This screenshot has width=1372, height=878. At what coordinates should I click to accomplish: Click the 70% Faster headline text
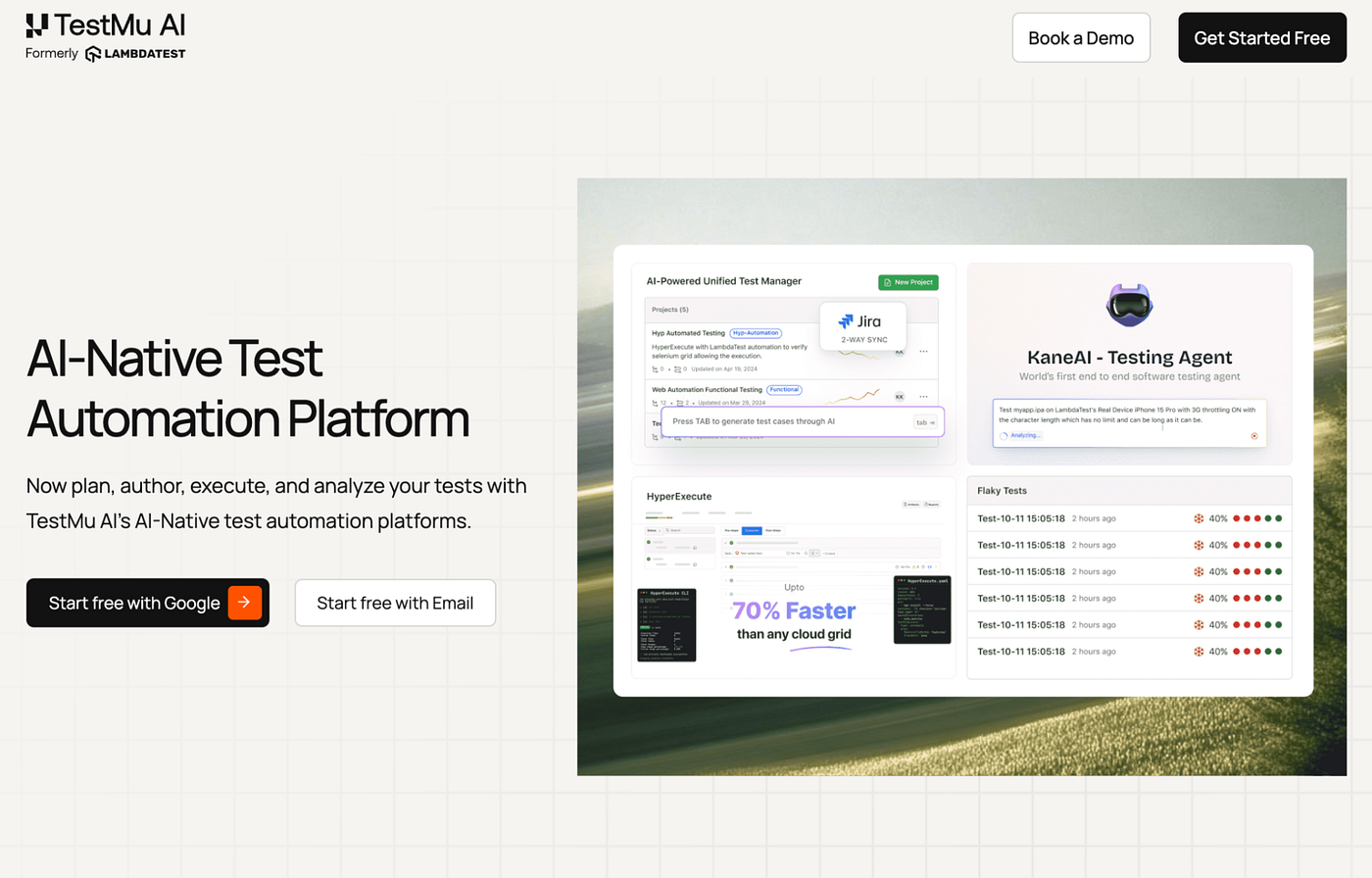pos(794,610)
